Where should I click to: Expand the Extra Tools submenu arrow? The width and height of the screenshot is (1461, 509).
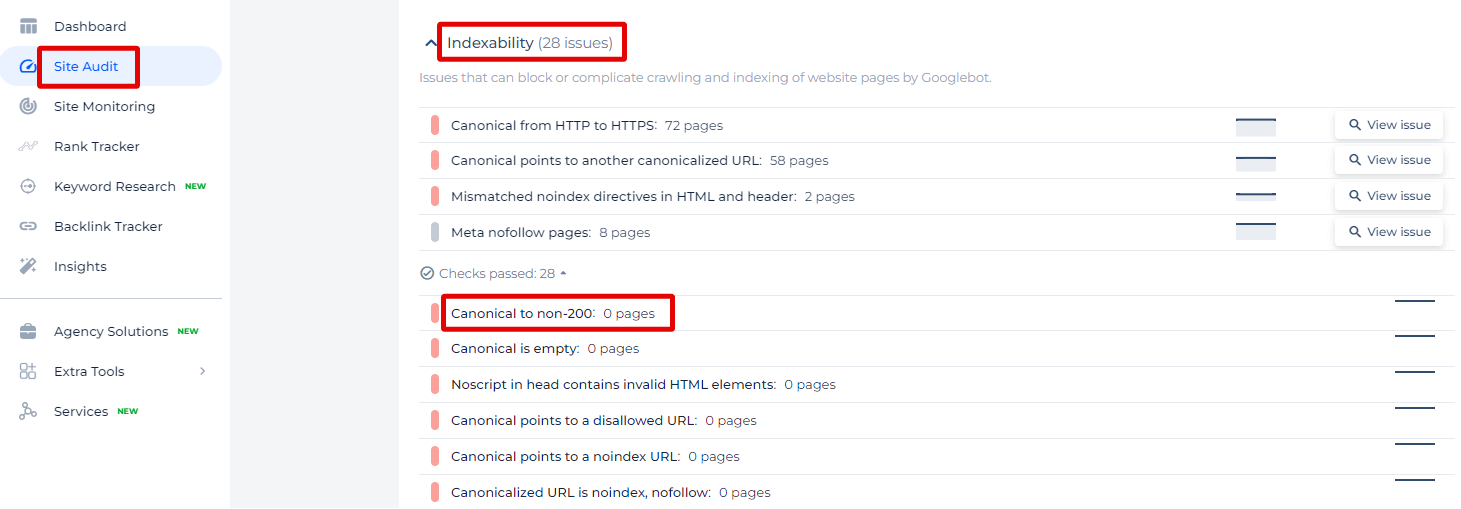pos(202,371)
